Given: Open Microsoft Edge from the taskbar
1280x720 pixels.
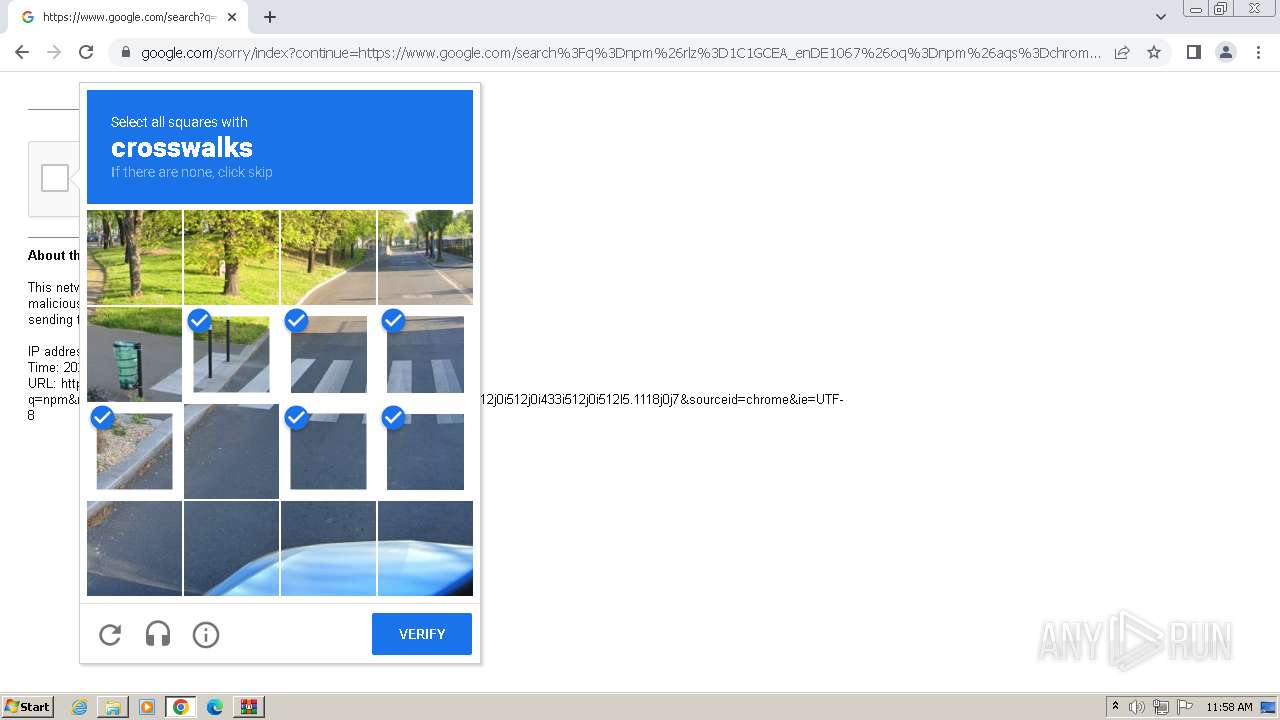Looking at the screenshot, I should click(215, 707).
